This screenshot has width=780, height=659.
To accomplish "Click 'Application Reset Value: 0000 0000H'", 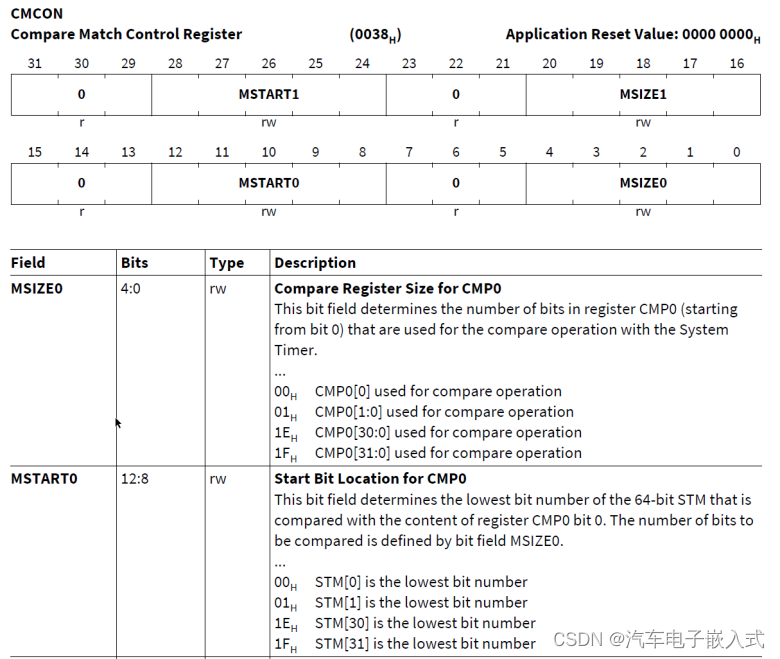I will 633,35.
